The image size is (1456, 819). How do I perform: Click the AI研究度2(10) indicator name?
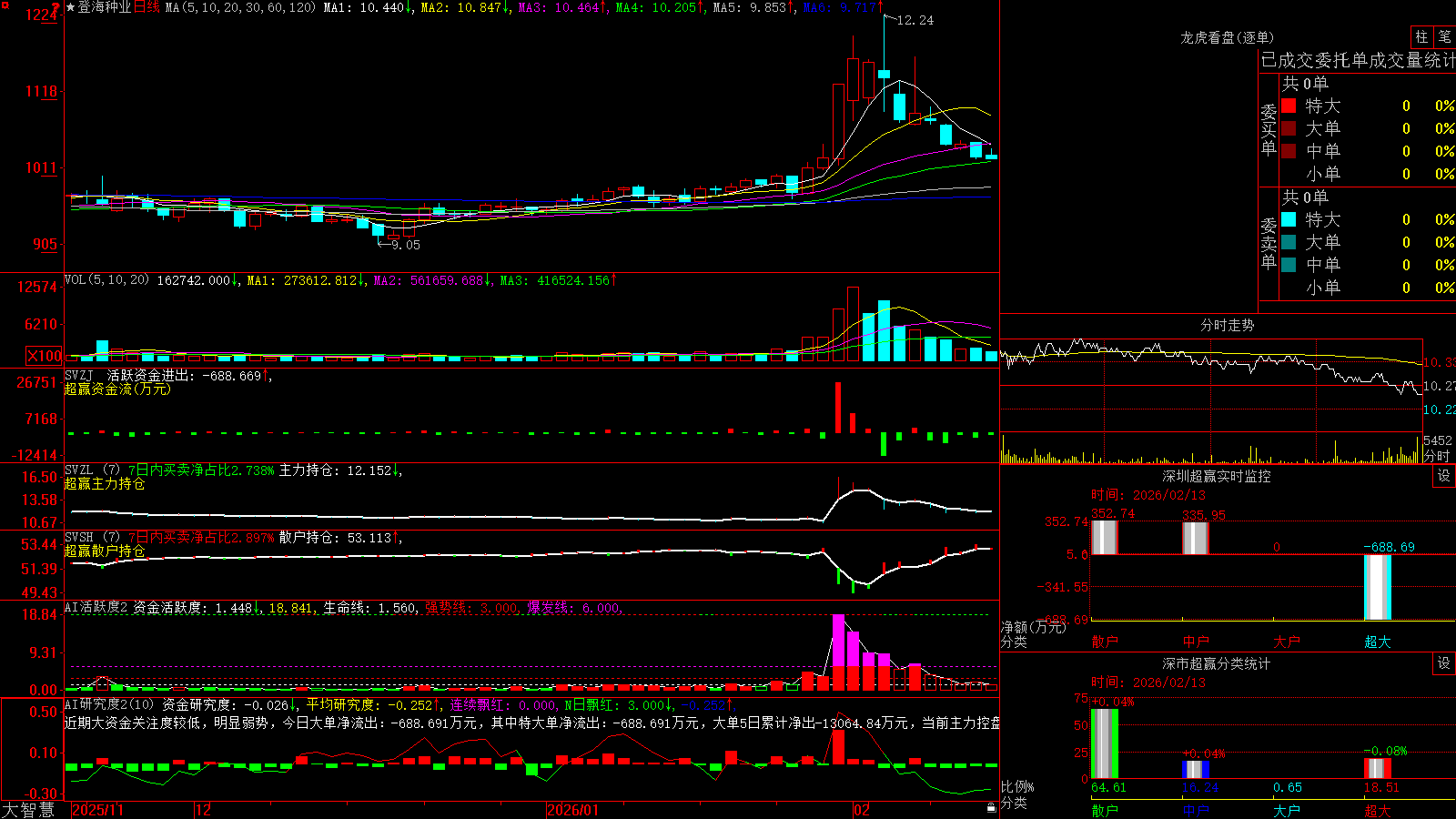click(110, 704)
